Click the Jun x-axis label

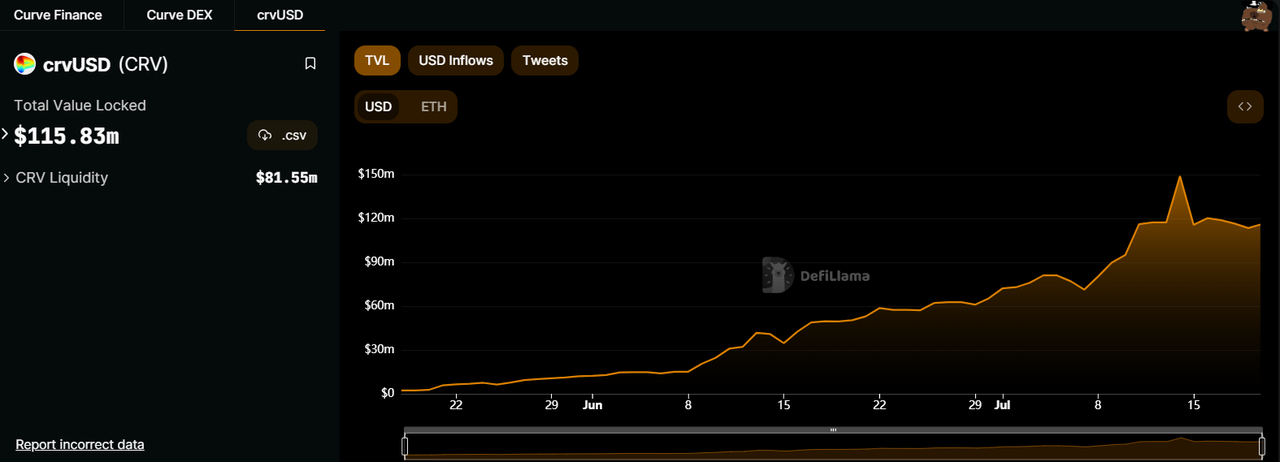592,405
